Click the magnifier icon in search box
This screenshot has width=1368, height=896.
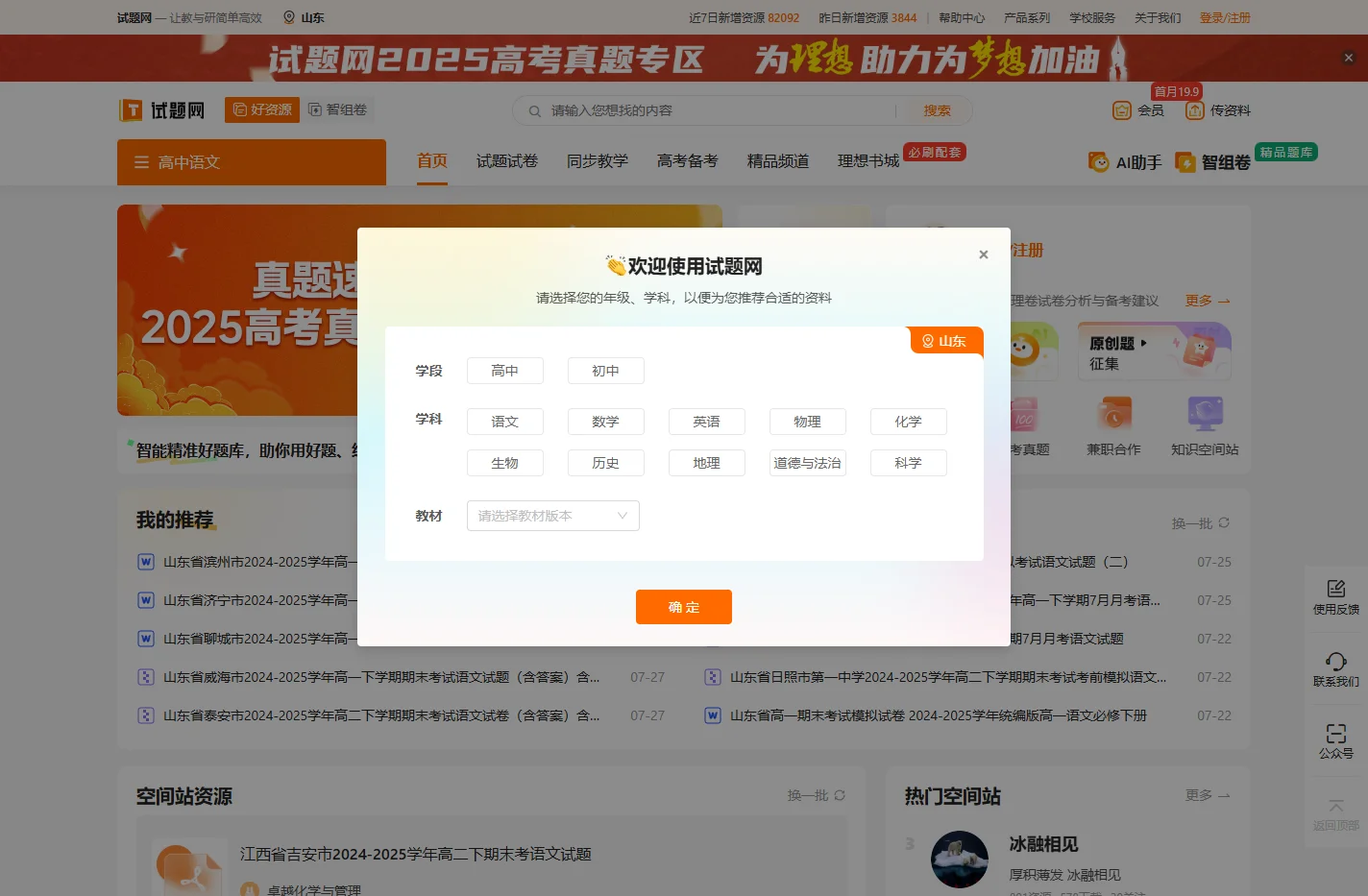534,110
